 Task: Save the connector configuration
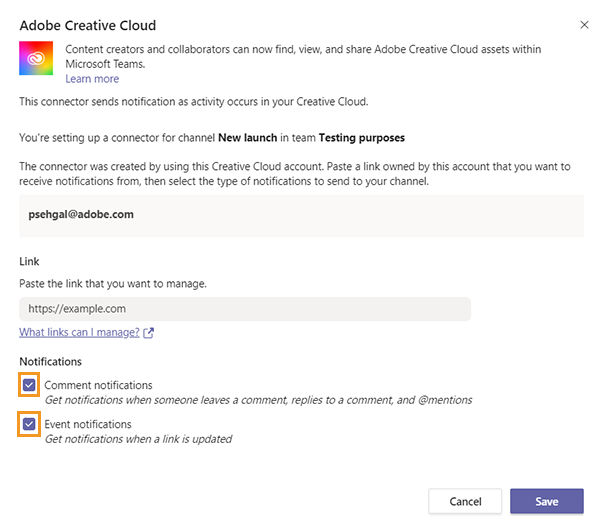(x=547, y=501)
